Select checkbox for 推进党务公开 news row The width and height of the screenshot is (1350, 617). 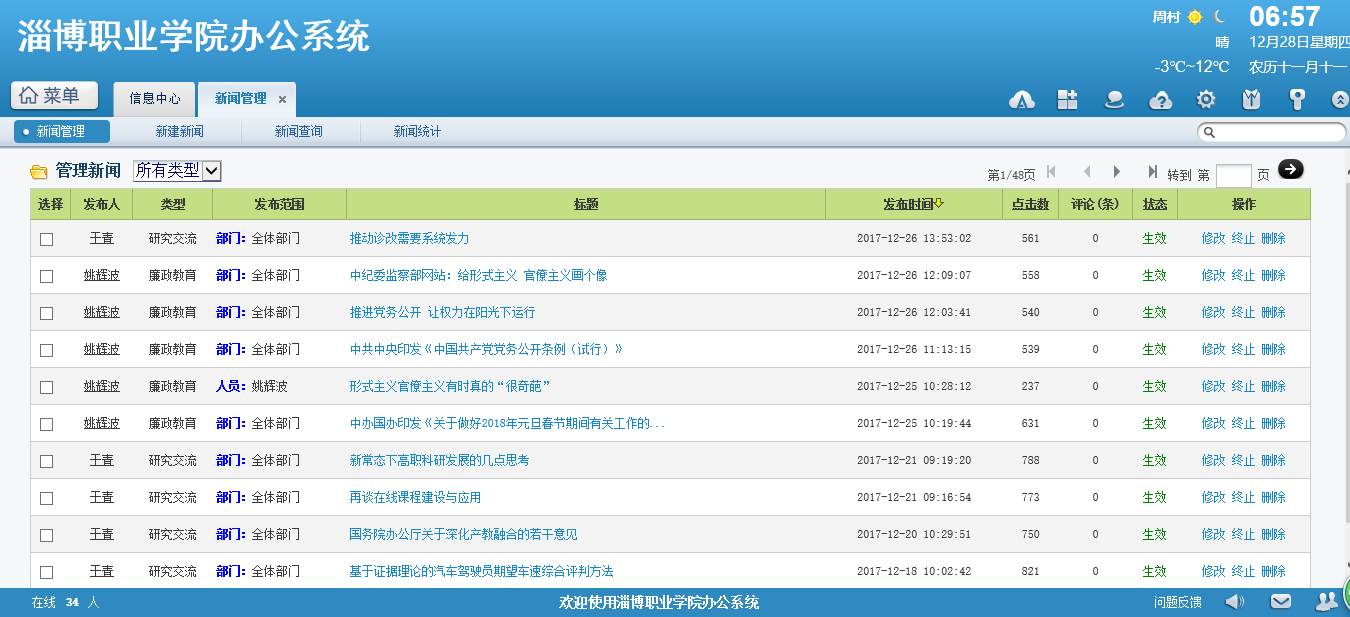click(x=47, y=313)
